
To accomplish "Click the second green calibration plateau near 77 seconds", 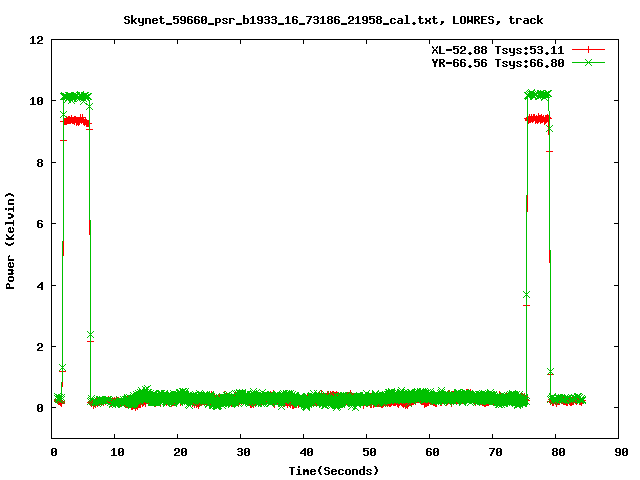I will (x=538, y=95).
